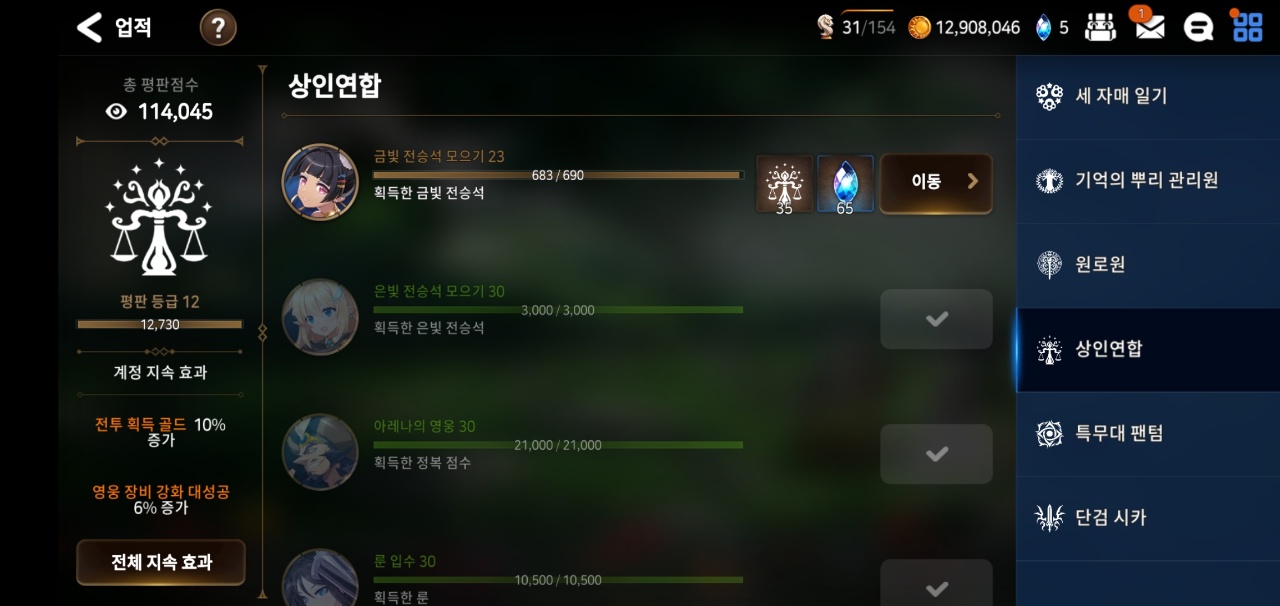Tap the eye icon beside total reputation score
The width and height of the screenshot is (1280, 606).
[117, 111]
